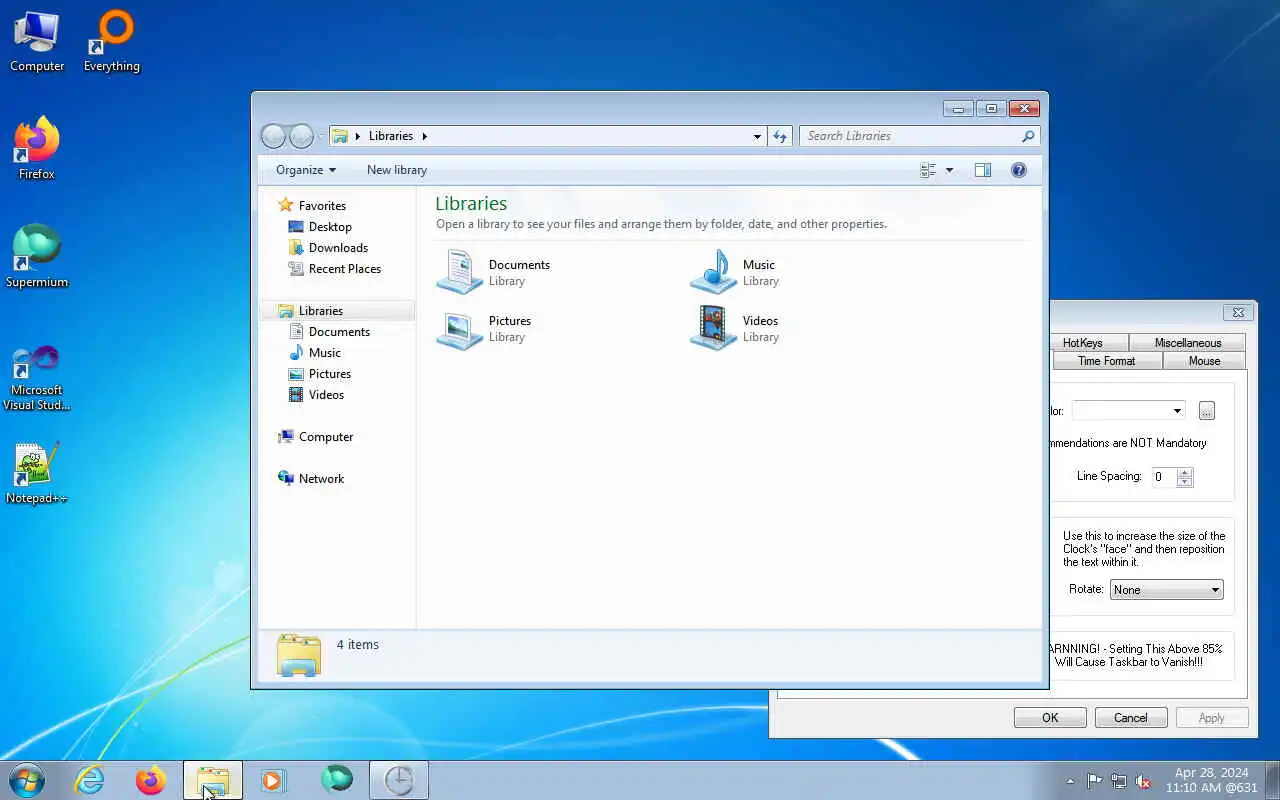Open the Microsoft Visual Studio desktop shortcut

tap(37, 378)
